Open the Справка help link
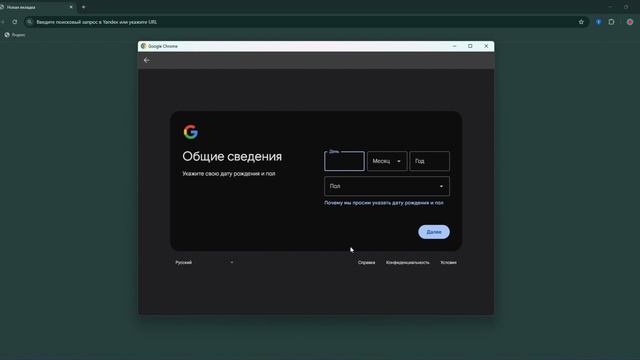 tap(367, 262)
